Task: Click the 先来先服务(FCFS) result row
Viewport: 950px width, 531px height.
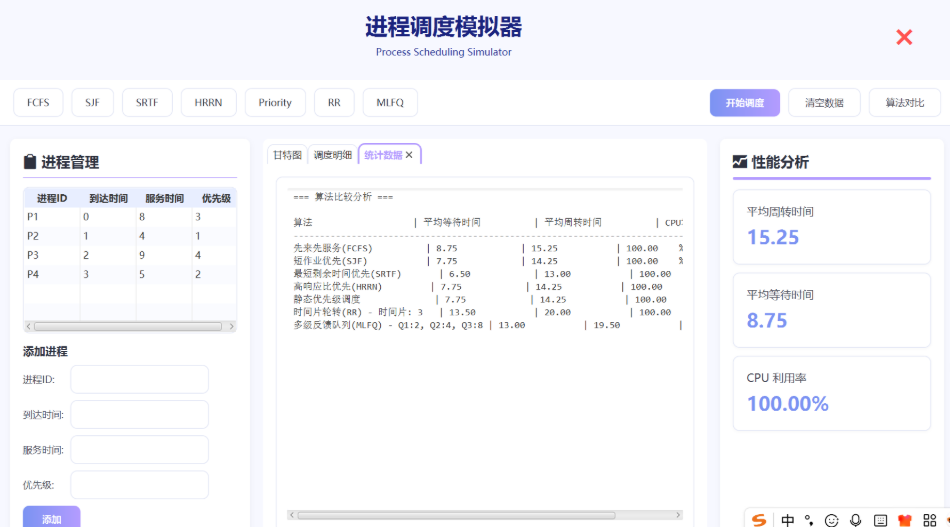Action: click(488, 249)
